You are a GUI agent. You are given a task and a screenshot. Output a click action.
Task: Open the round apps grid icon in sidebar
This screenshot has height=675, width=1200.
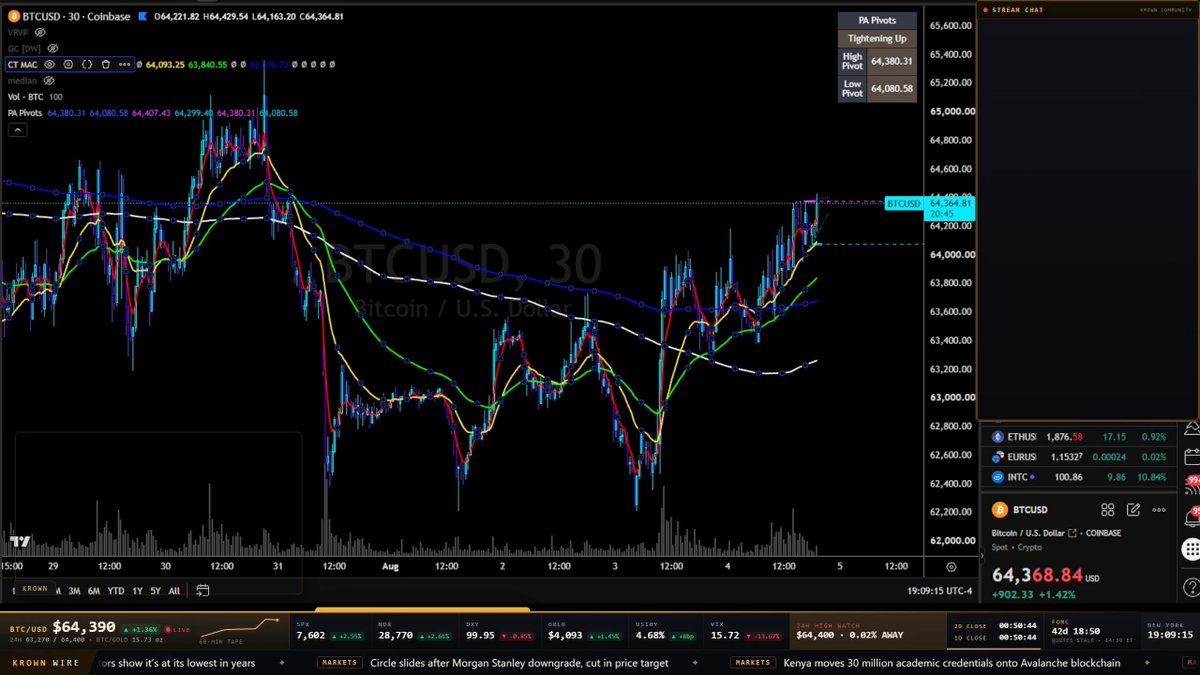click(1191, 548)
